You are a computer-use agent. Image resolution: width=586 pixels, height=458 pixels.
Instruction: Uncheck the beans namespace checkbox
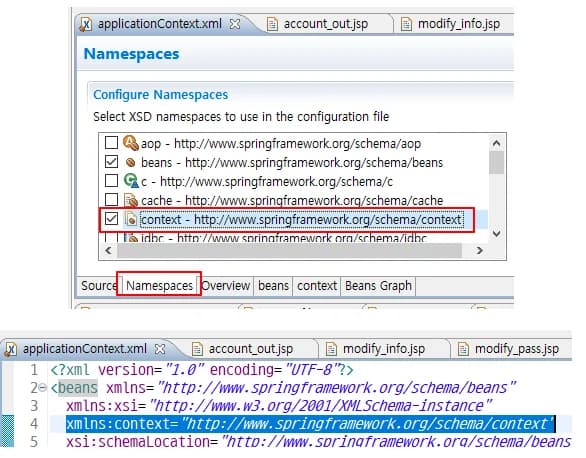[x=111, y=162]
